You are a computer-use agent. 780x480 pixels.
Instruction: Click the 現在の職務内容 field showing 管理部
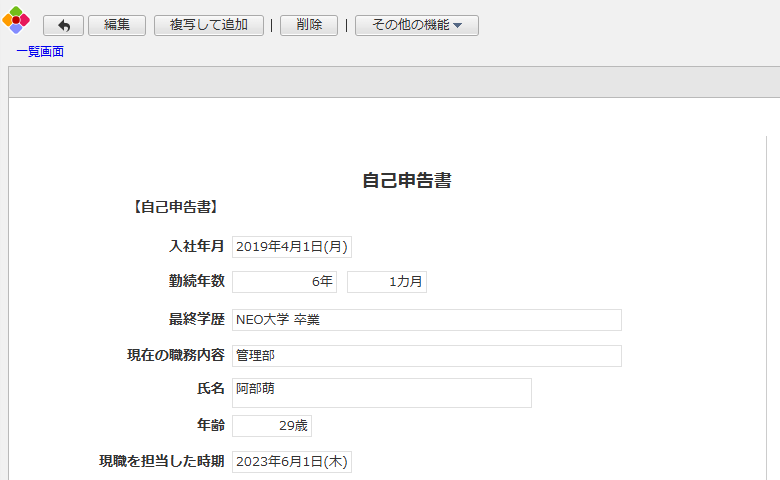(x=426, y=356)
